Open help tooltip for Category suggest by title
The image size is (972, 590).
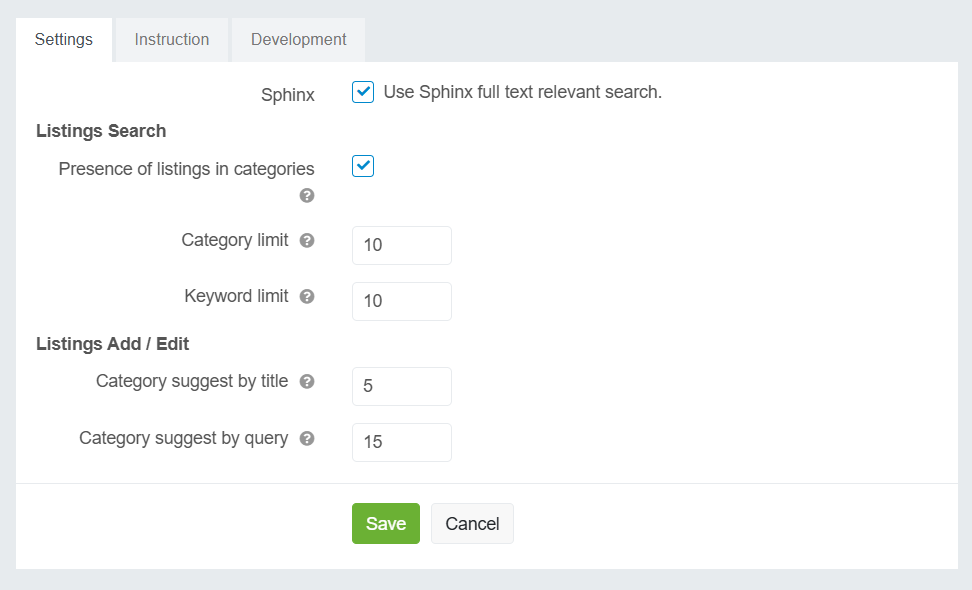(307, 382)
